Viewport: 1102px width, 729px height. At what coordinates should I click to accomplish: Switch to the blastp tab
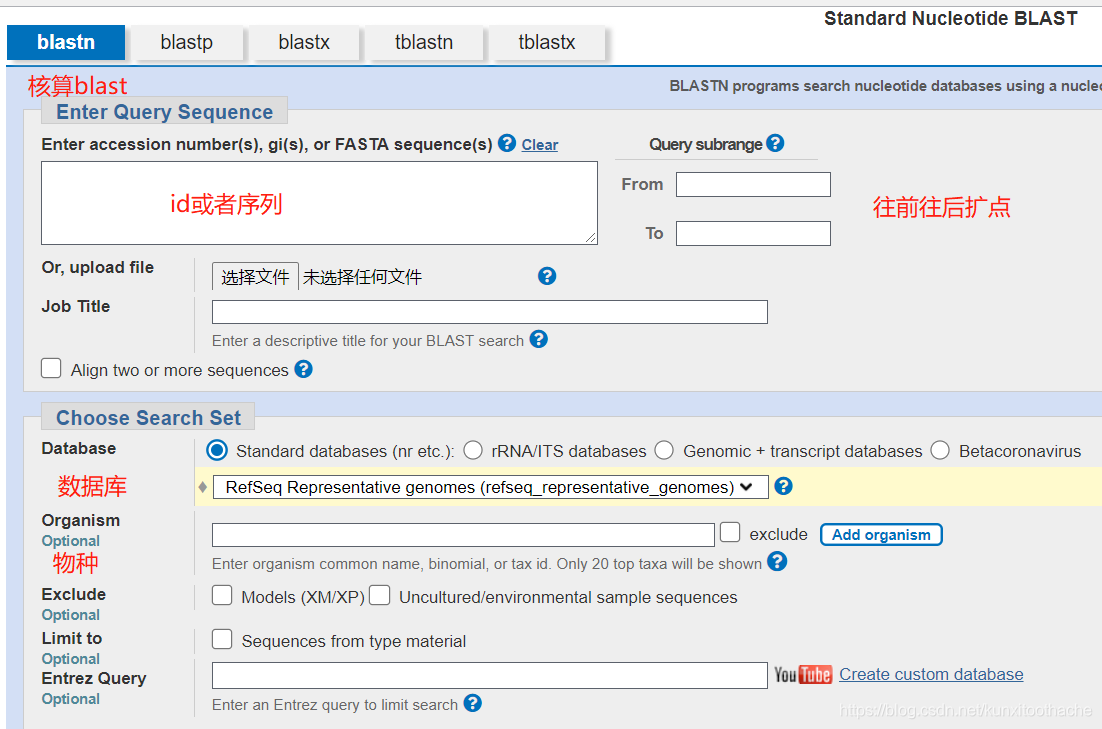186,42
